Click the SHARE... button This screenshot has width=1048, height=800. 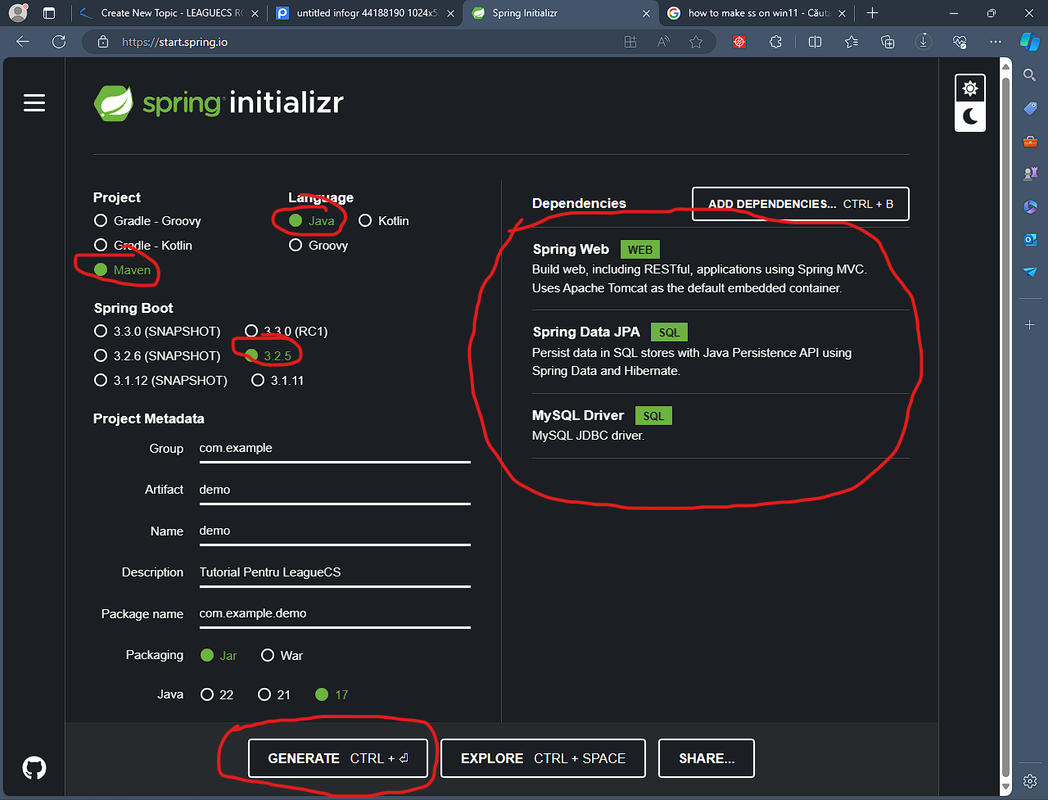[706, 758]
